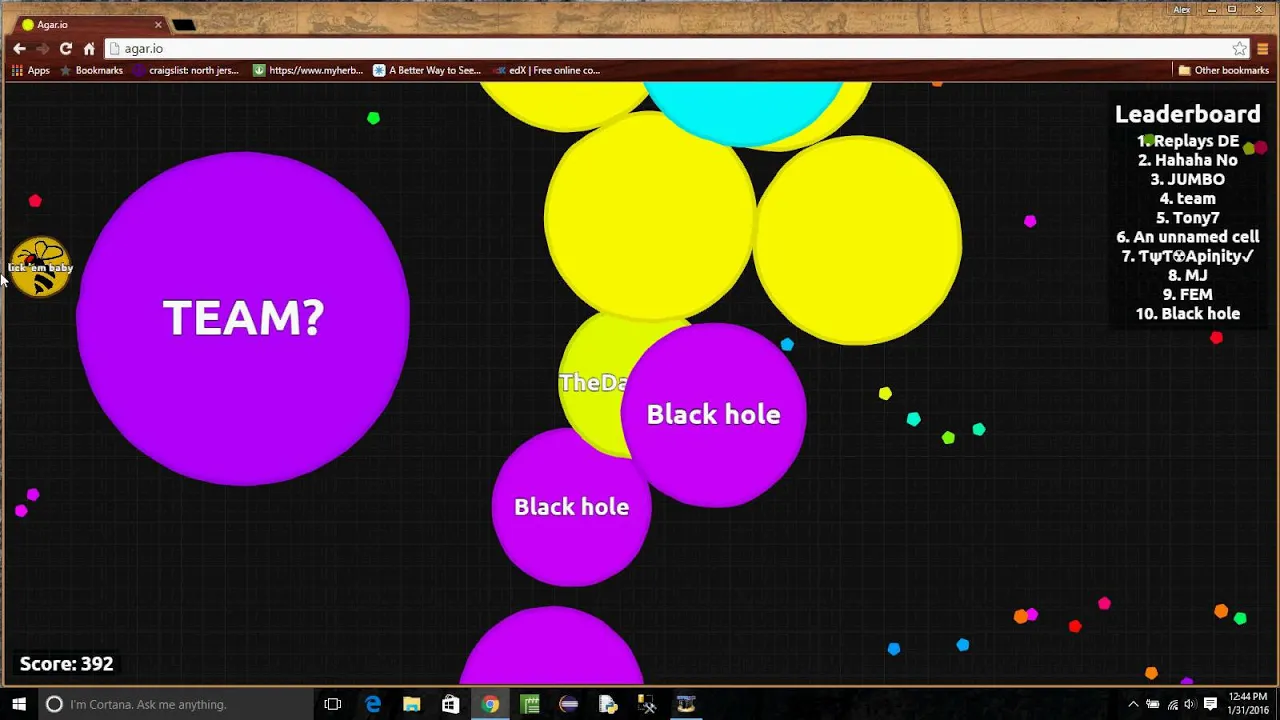Bookmark this page with the star icon

(x=1239, y=48)
